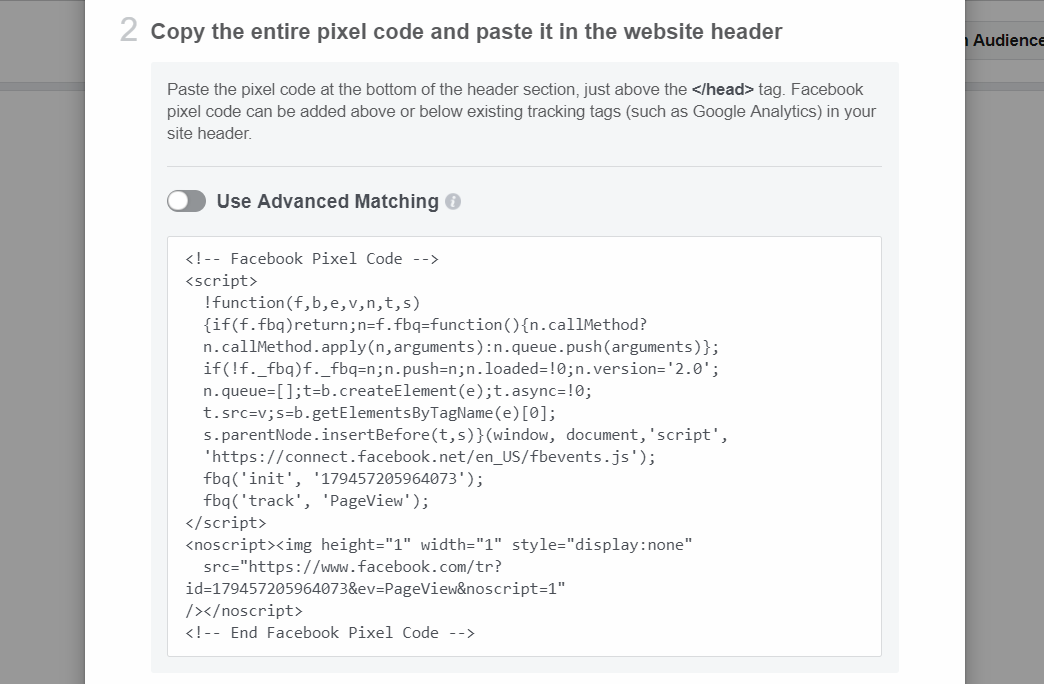1044x684 pixels.
Task: Click the noscript img height line
Action: pyautogui.click(x=439, y=545)
